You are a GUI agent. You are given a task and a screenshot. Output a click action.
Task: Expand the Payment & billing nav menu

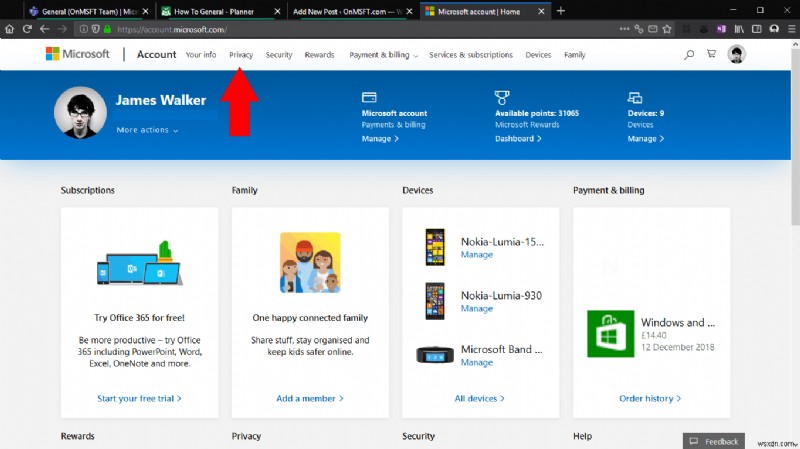pyautogui.click(x=383, y=55)
